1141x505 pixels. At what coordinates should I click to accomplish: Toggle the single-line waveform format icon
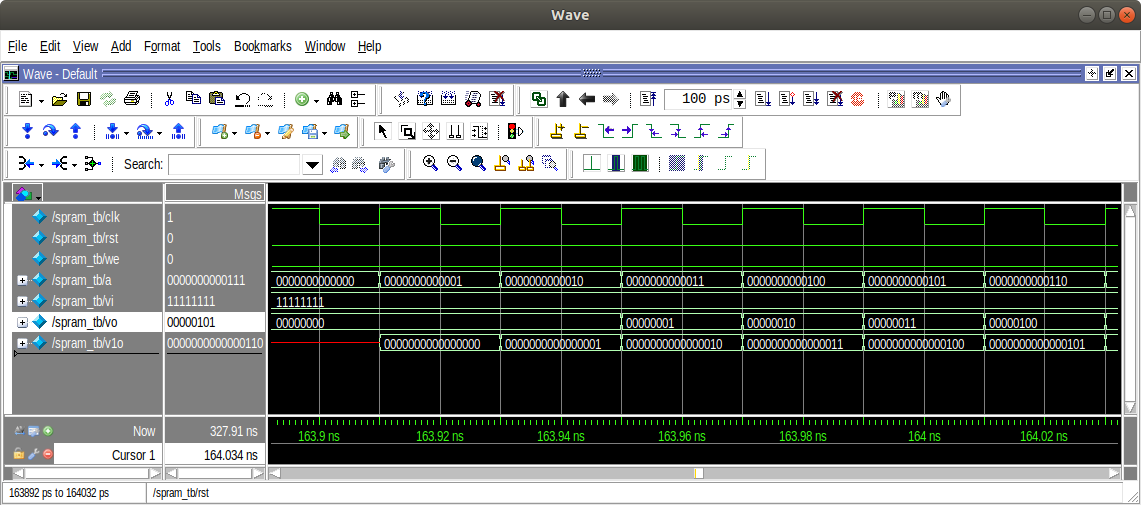pos(591,164)
